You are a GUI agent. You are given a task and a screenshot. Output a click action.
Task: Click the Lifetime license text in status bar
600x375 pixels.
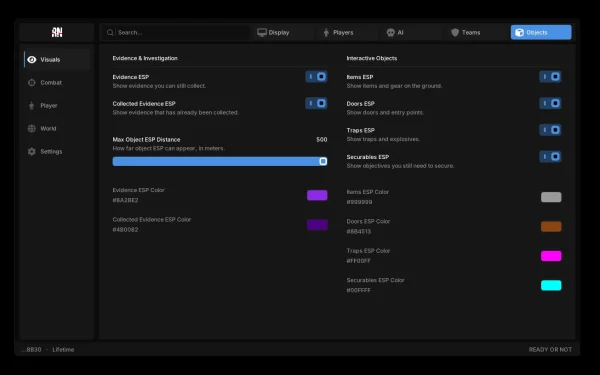pyautogui.click(x=63, y=350)
